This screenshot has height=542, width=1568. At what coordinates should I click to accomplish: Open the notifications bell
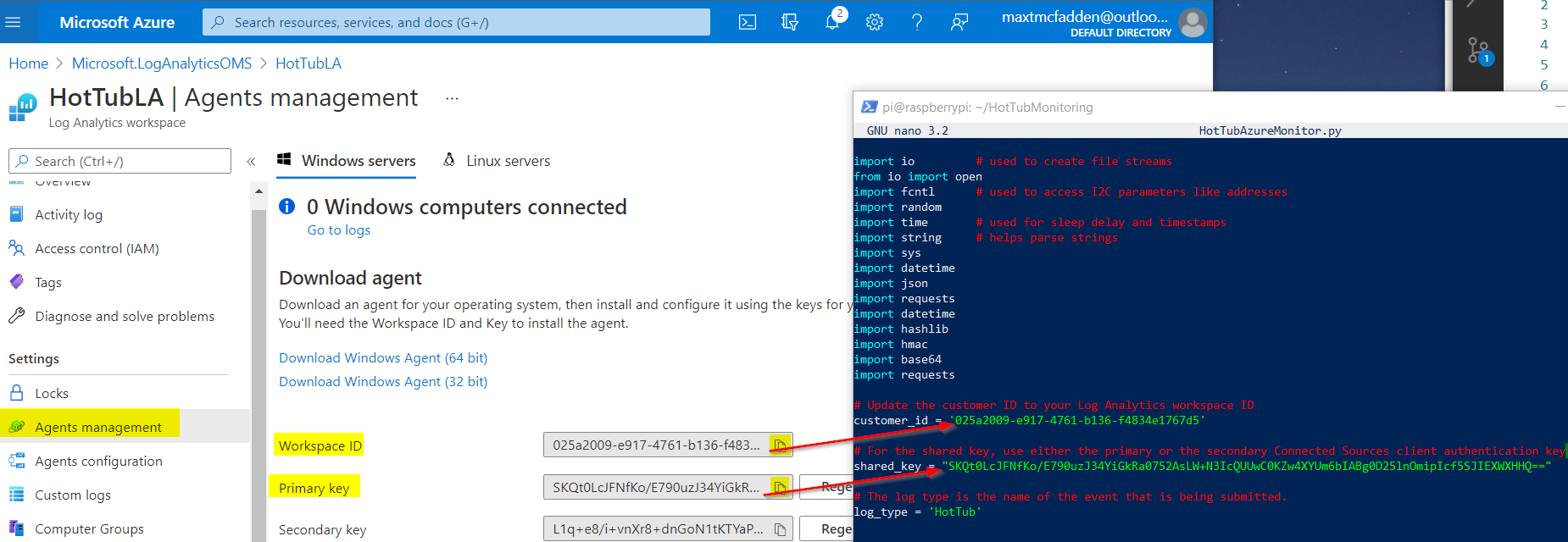(x=832, y=22)
